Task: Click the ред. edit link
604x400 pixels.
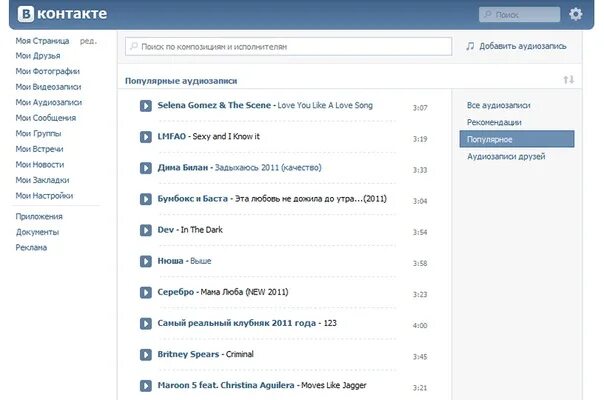Action: point(88,41)
